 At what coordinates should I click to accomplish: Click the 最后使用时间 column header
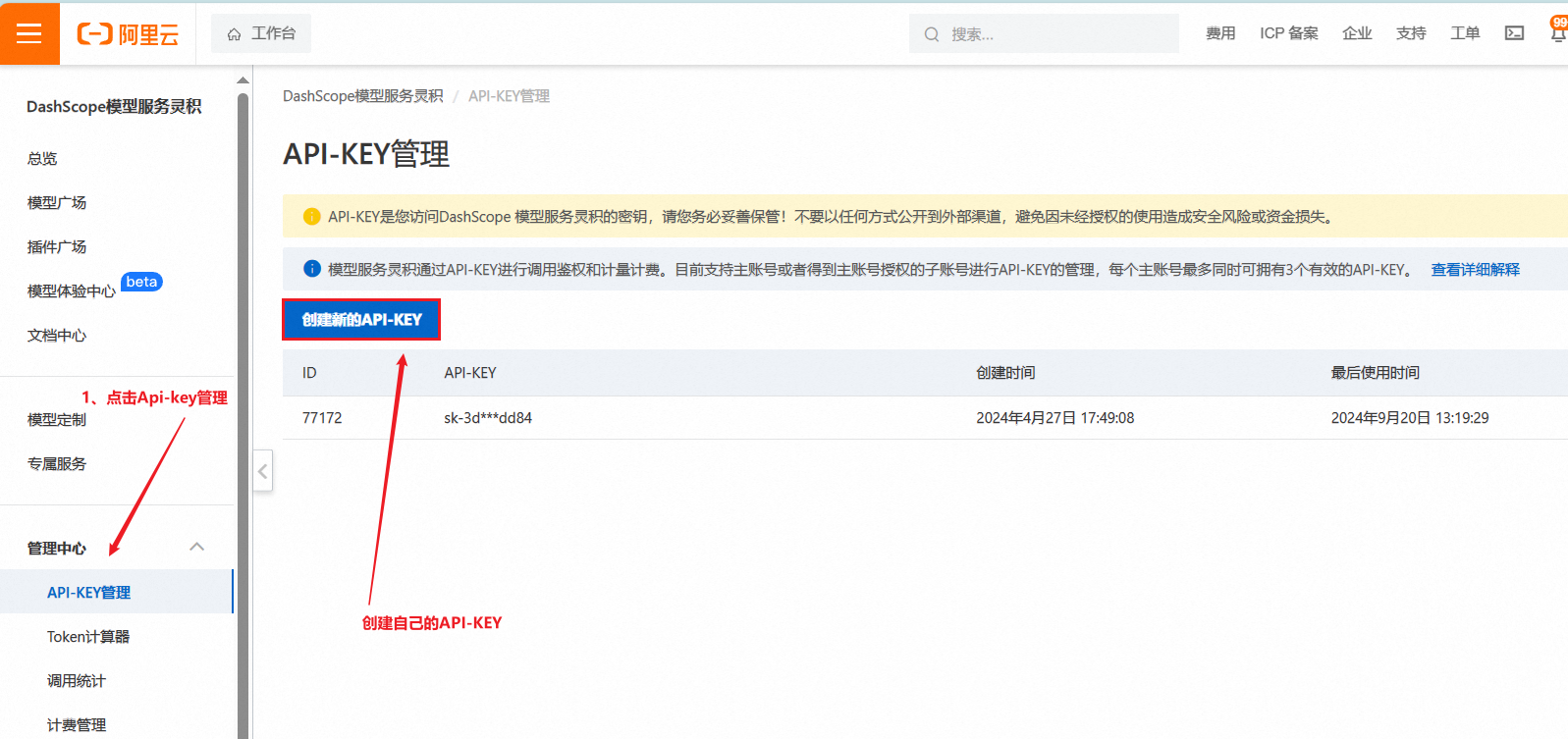(x=1376, y=373)
